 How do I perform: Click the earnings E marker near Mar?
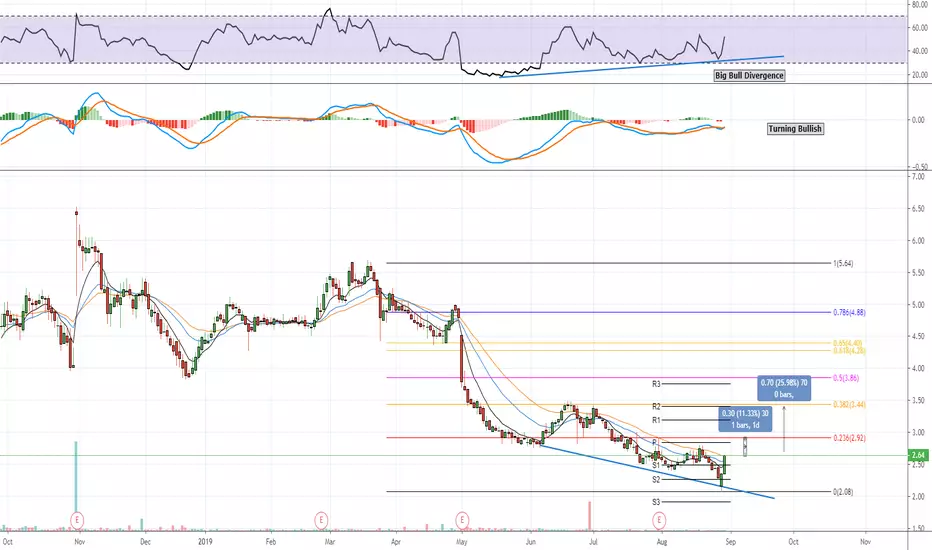[x=321, y=520]
